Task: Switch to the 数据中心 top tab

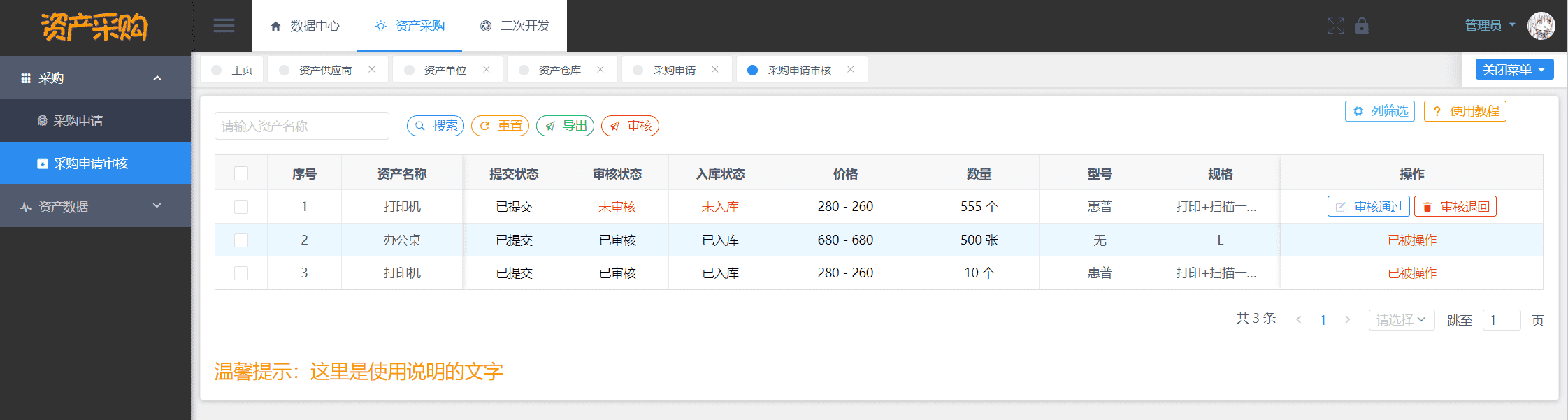Action: click(x=305, y=26)
